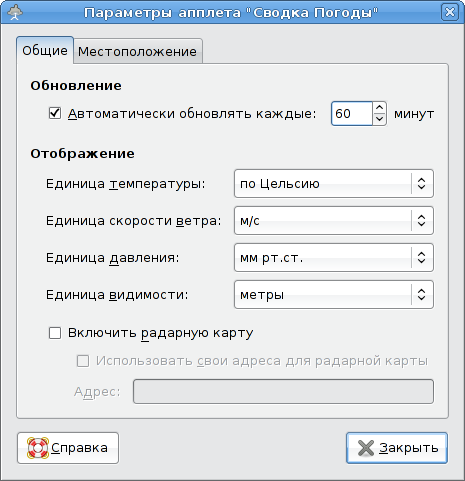Viewport: 465px width, 481px height.
Task: Open the Единица давления dropdown
Action: pos(334,258)
